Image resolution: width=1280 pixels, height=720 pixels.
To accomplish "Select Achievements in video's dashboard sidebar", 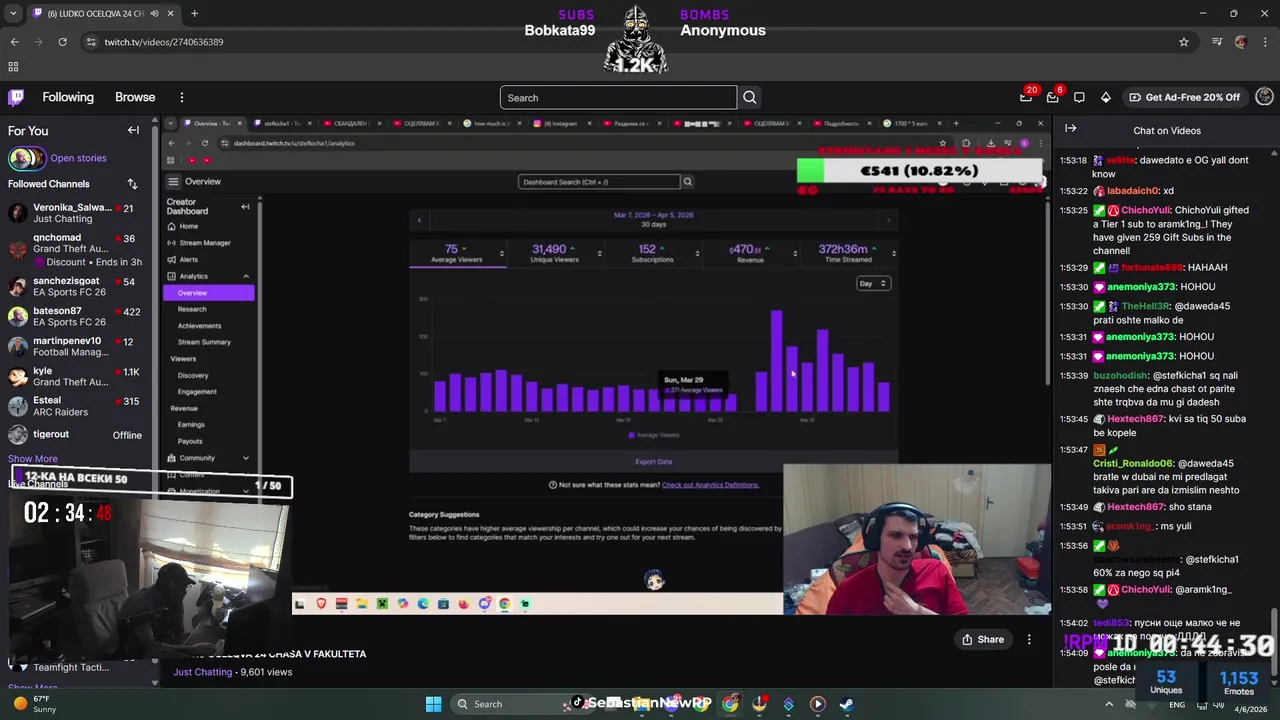I will point(200,326).
